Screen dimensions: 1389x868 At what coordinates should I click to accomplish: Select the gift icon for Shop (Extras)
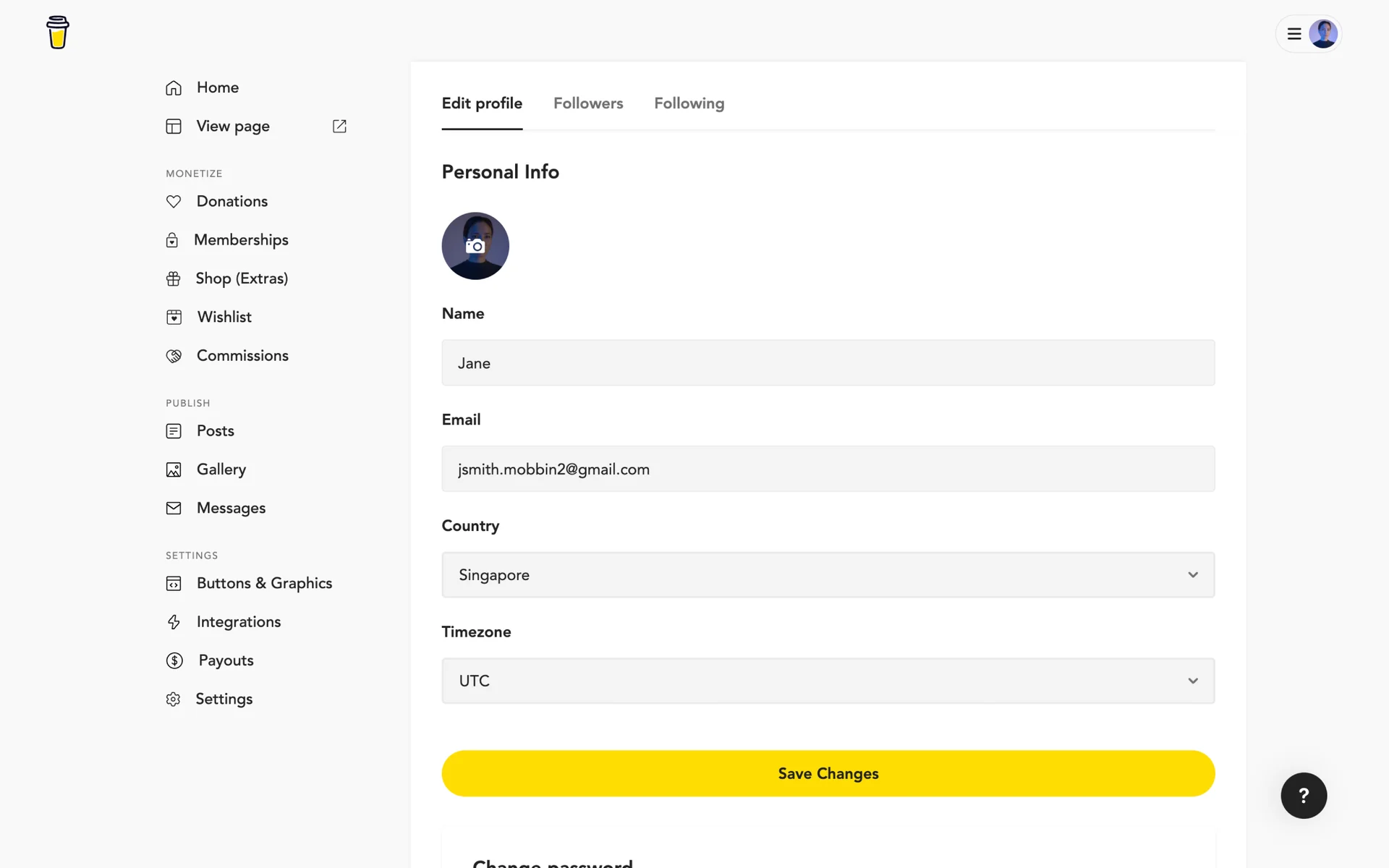pos(174,278)
